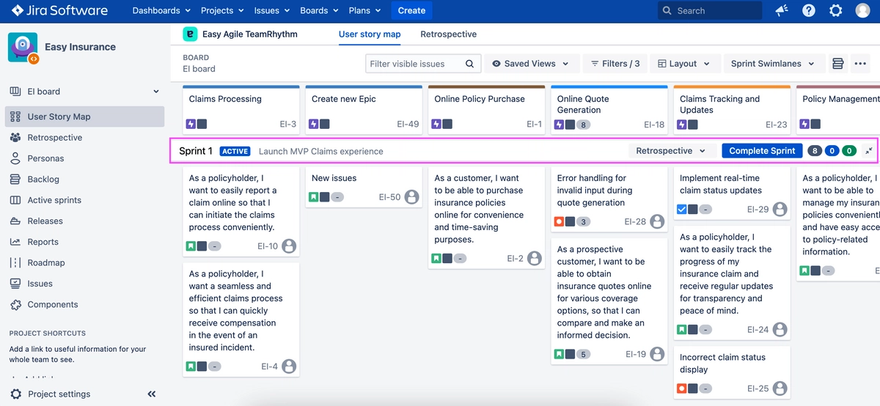The image size is (880, 406).
Task: Click the Easy Insurance project avatar
Action: (23, 47)
